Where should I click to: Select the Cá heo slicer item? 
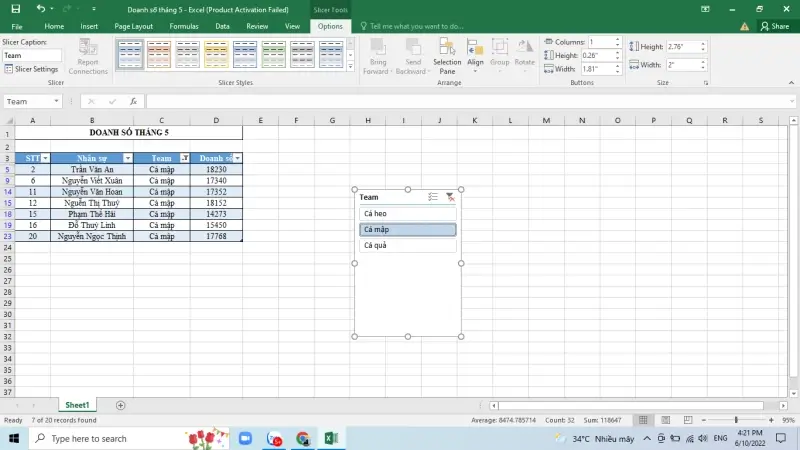407,214
